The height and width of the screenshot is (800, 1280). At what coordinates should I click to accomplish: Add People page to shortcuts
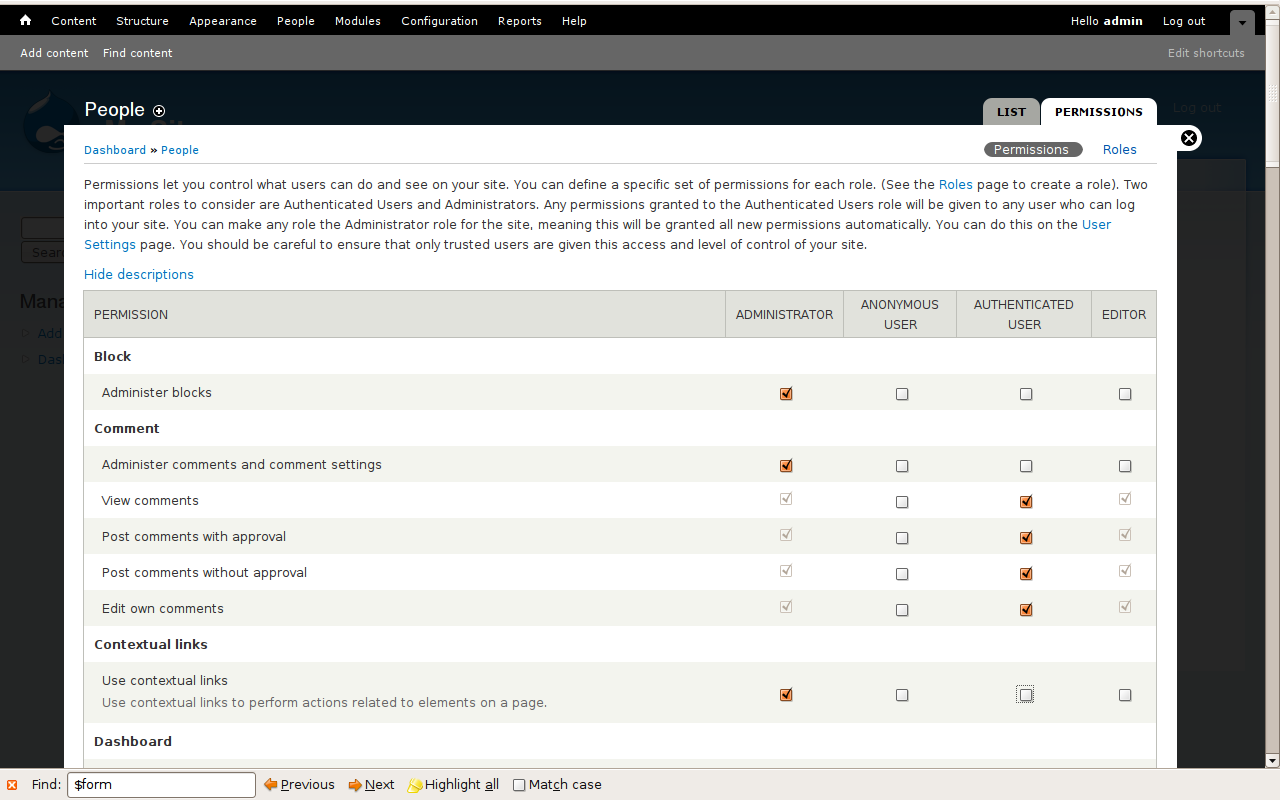[159, 111]
